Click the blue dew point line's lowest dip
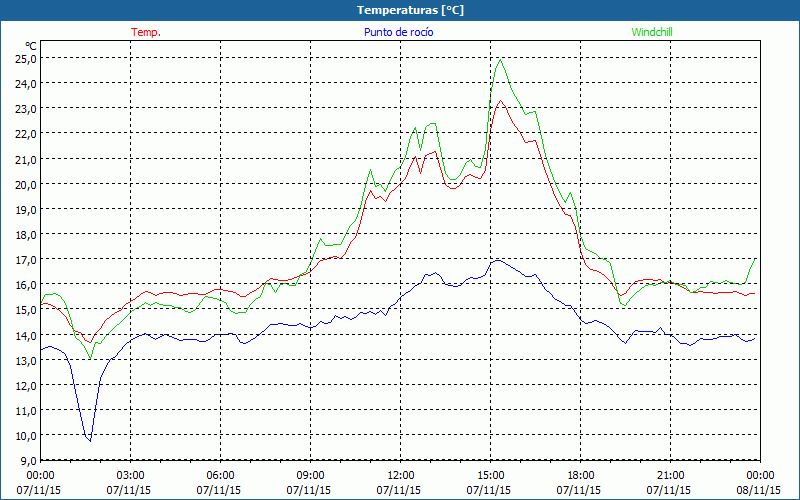This screenshot has width=800, height=500. click(x=90, y=440)
